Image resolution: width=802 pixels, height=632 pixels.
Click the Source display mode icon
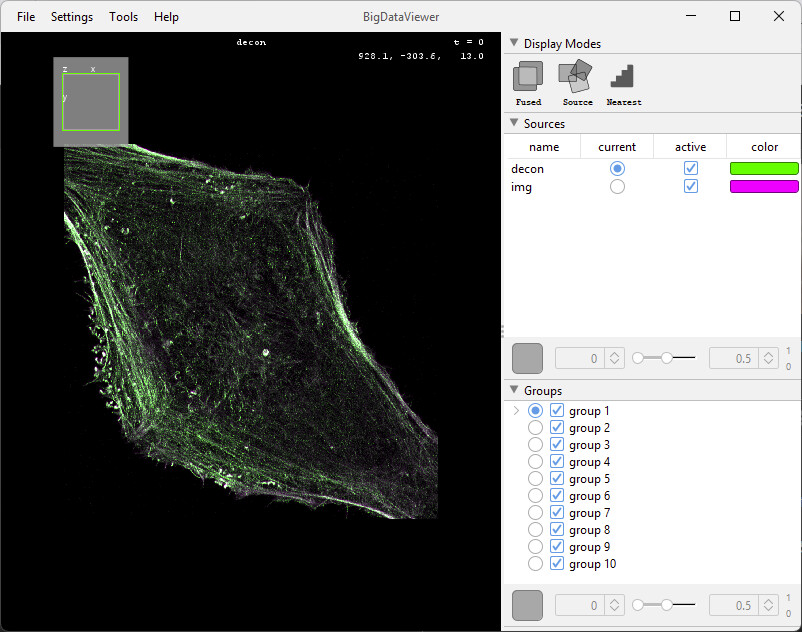pyautogui.click(x=577, y=78)
